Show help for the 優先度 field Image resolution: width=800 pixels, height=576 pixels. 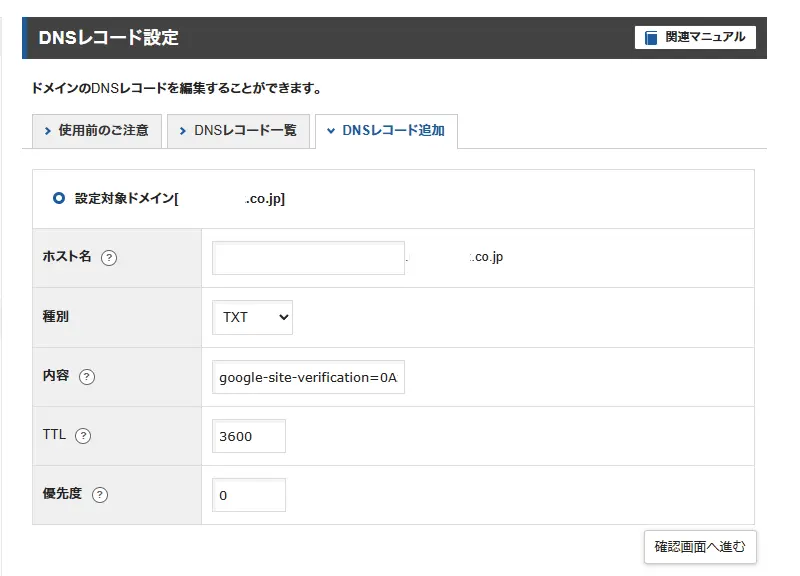coord(100,495)
